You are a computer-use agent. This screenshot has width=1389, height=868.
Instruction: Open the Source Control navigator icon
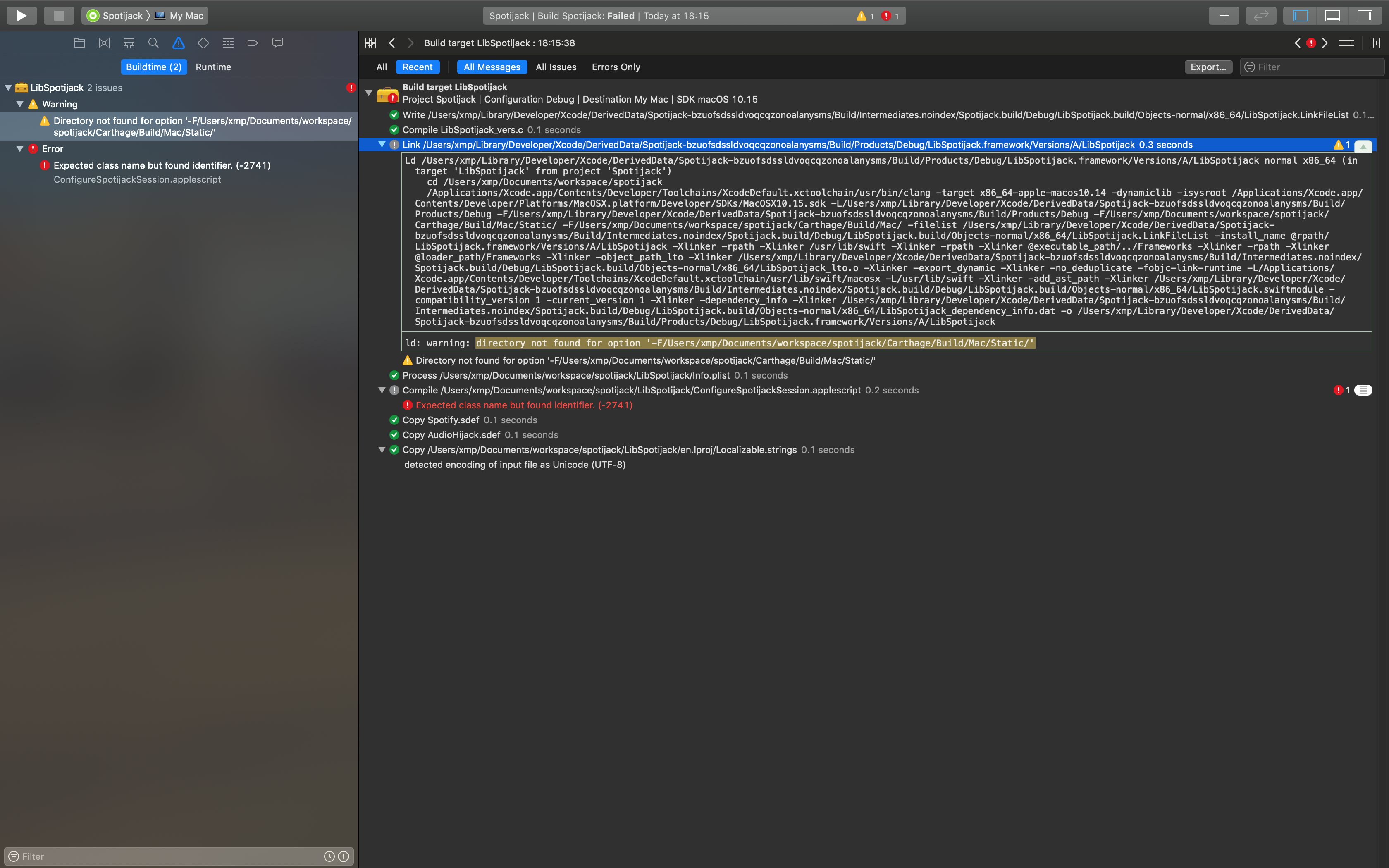point(104,43)
